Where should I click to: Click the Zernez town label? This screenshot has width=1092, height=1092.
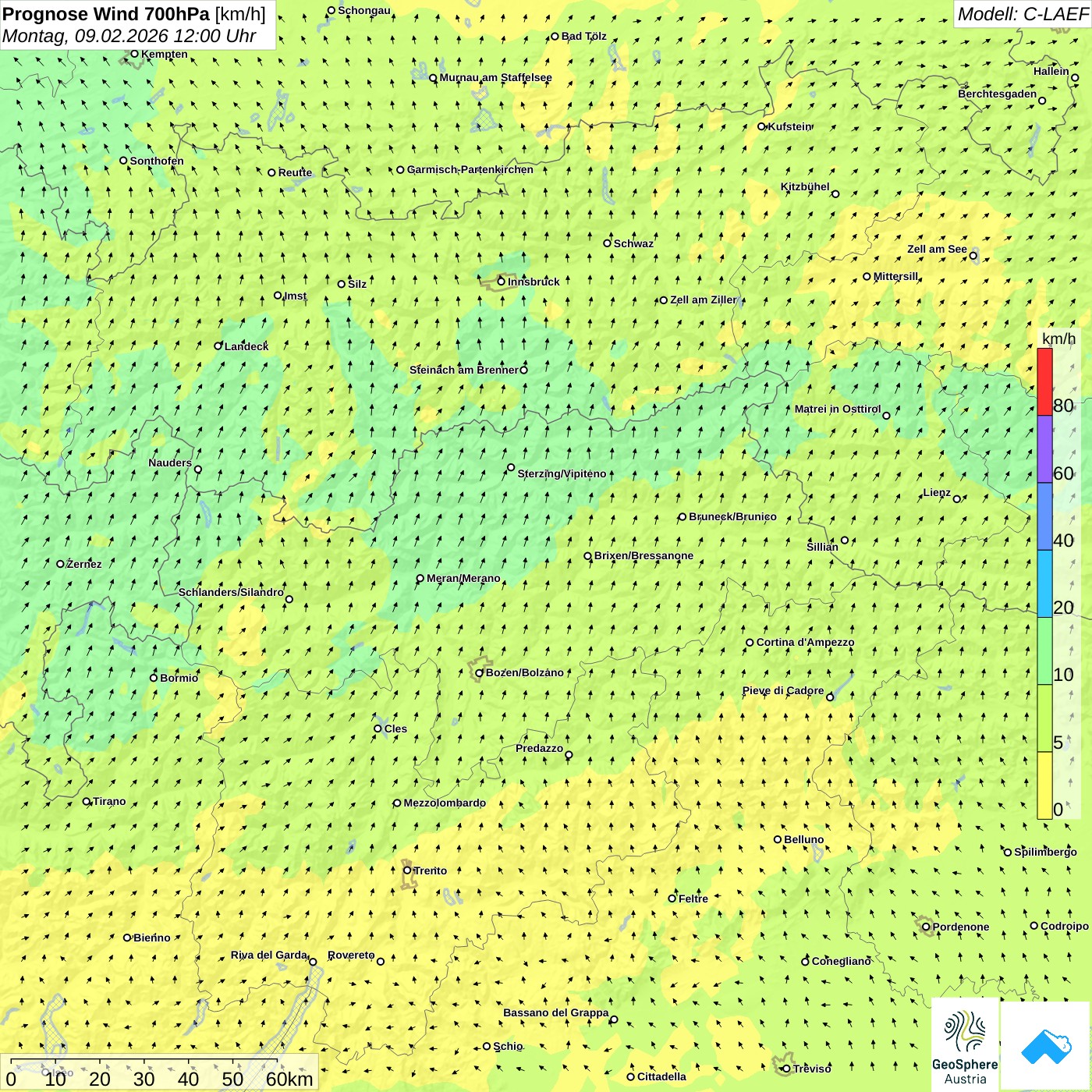pyautogui.click(x=84, y=564)
